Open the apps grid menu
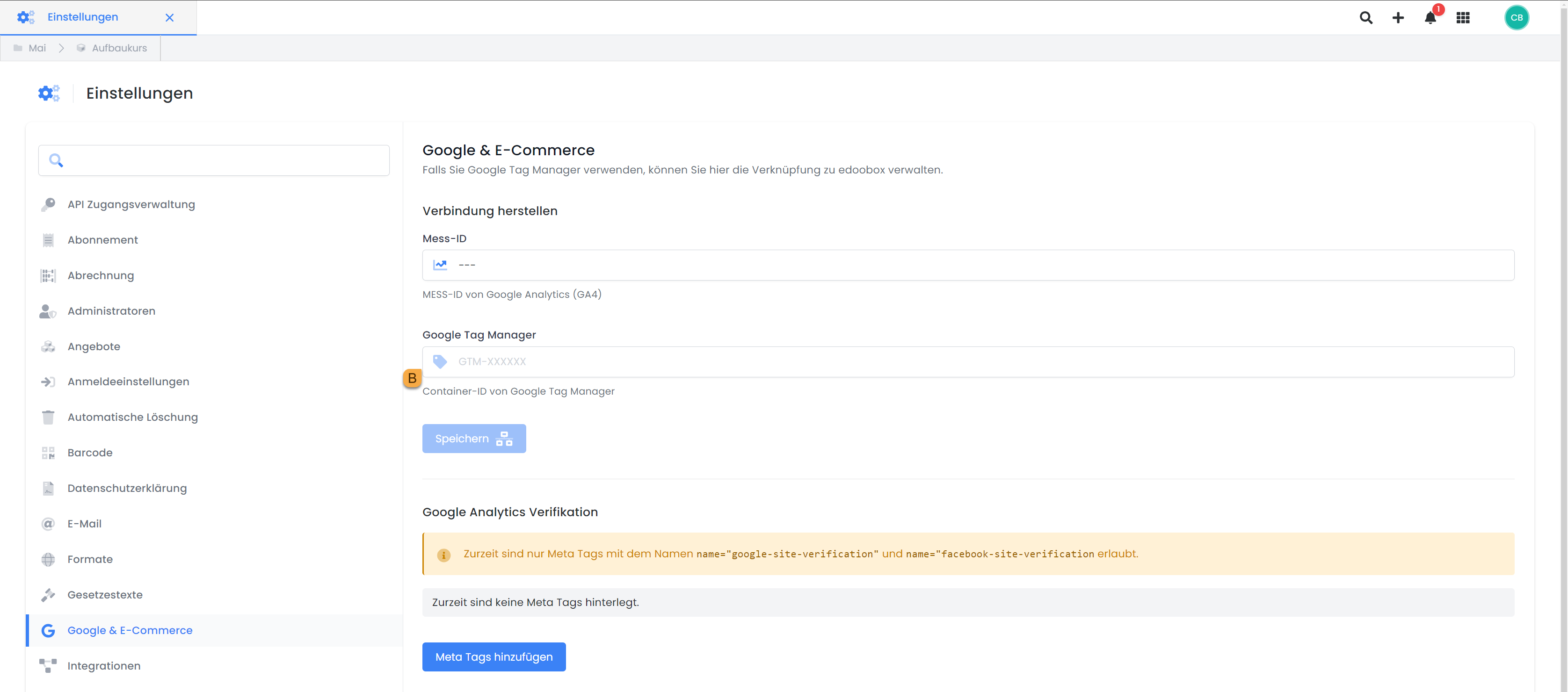1568x692 pixels. 1463,18
